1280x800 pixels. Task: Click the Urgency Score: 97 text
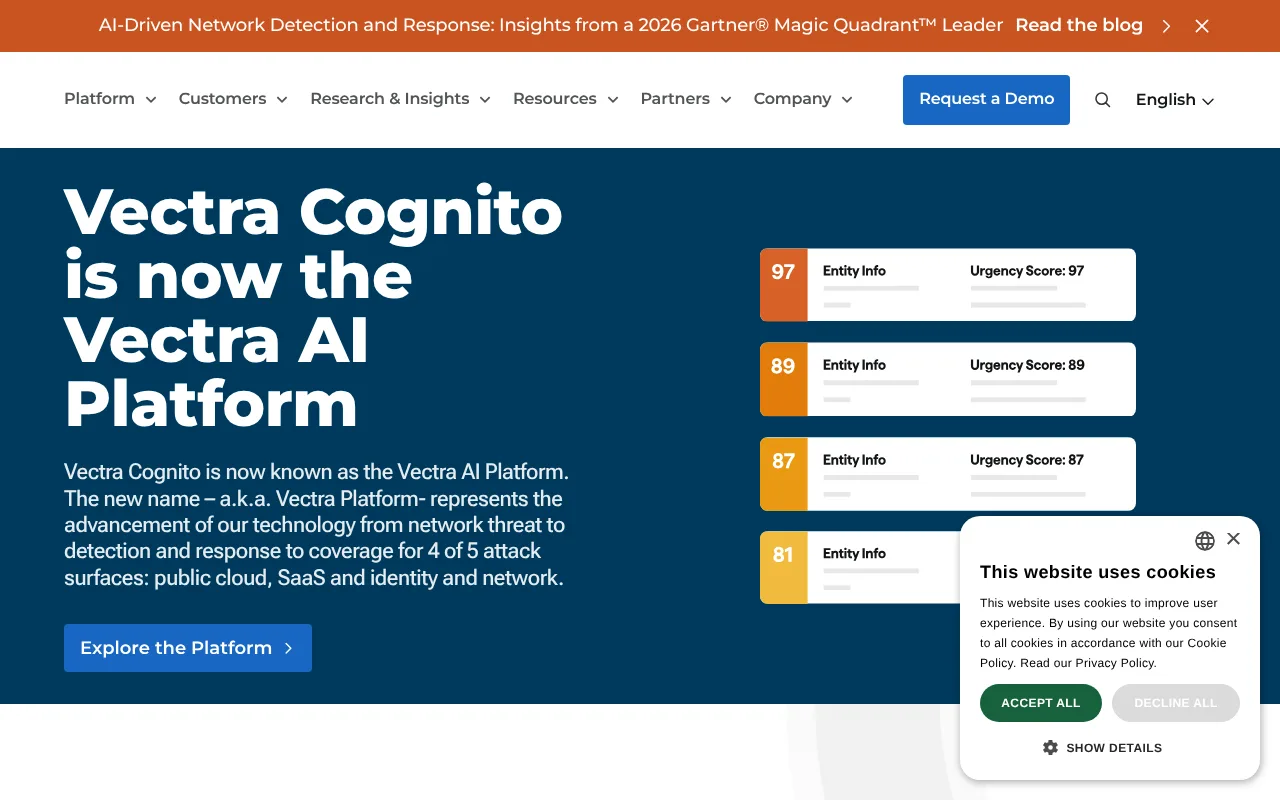point(1027,271)
